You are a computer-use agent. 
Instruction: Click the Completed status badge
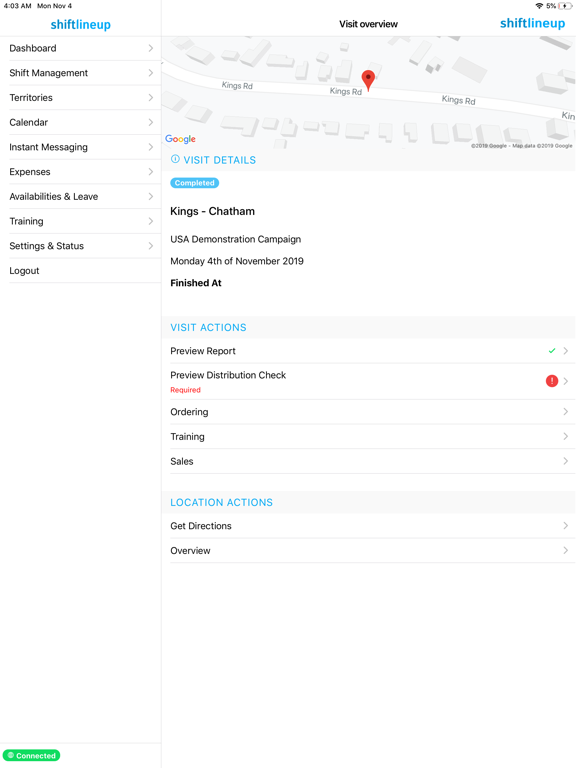click(x=194, y=183)
